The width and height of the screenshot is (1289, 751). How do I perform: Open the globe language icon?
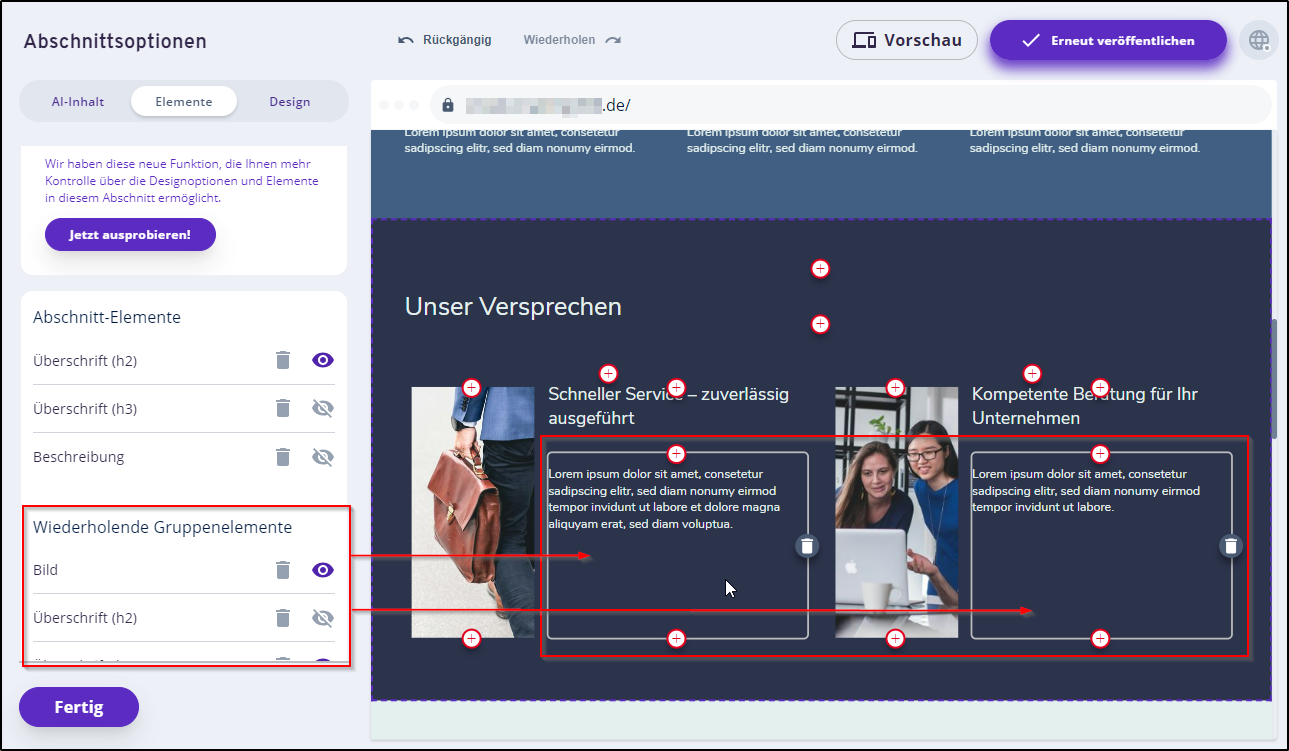1259,41
